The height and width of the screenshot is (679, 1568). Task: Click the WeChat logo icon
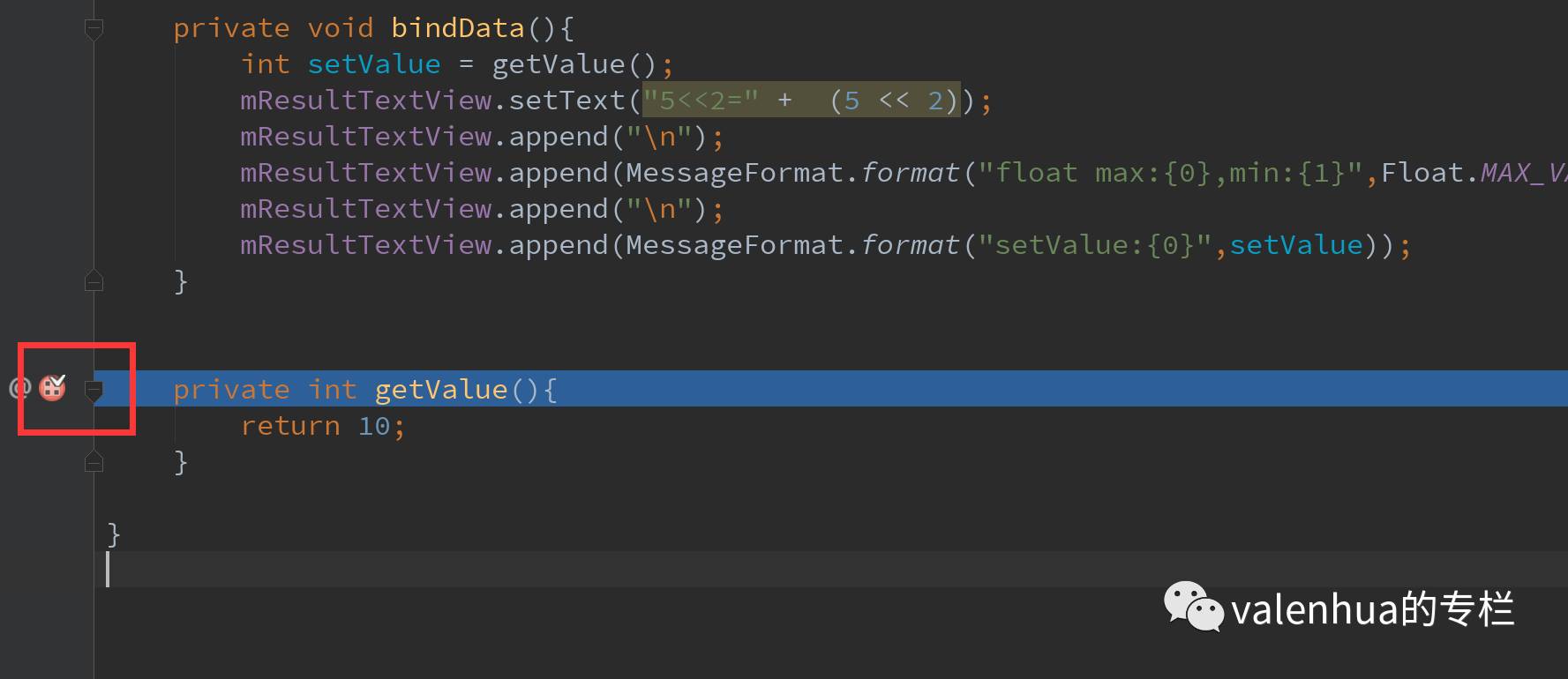(1192, 607)
